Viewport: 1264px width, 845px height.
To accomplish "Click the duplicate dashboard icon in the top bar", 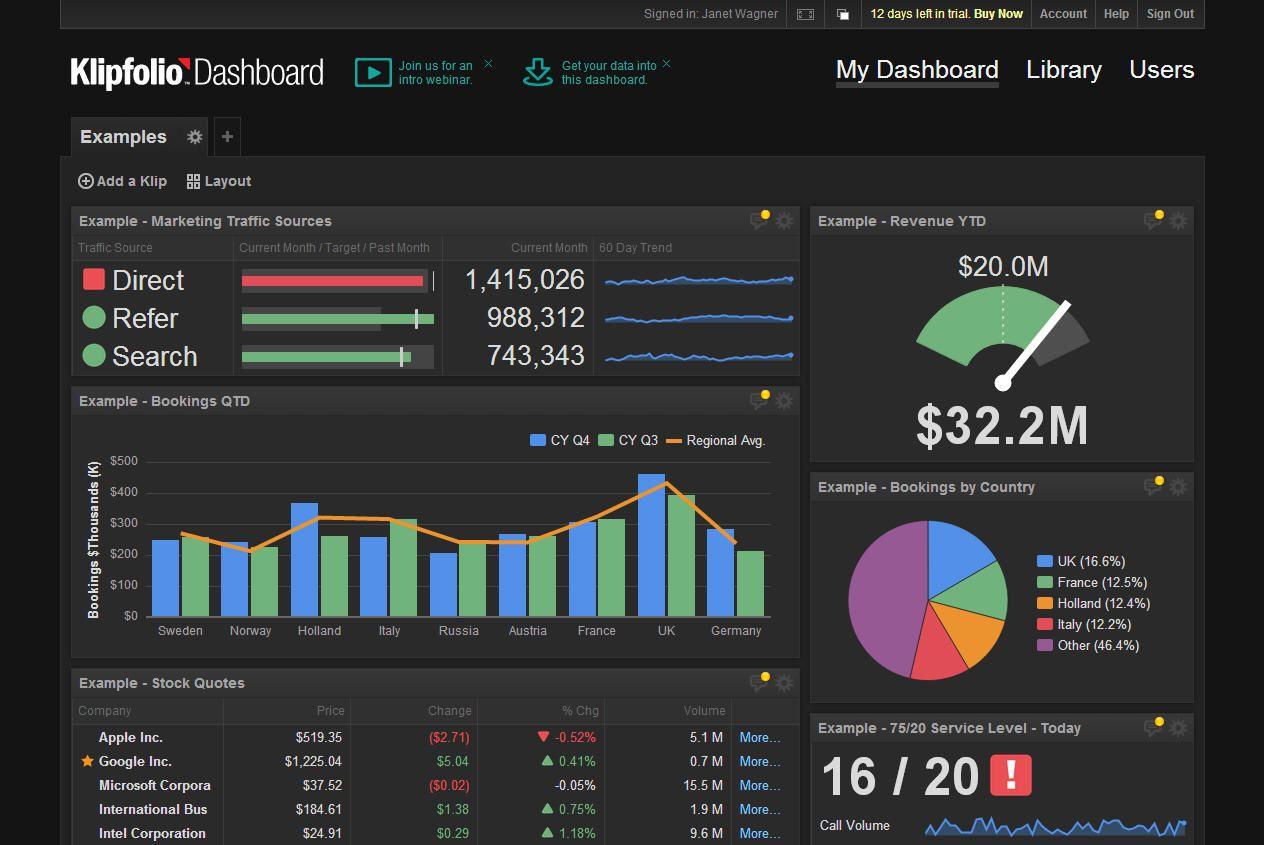I will pyautogui.click(x=841, y=14).
